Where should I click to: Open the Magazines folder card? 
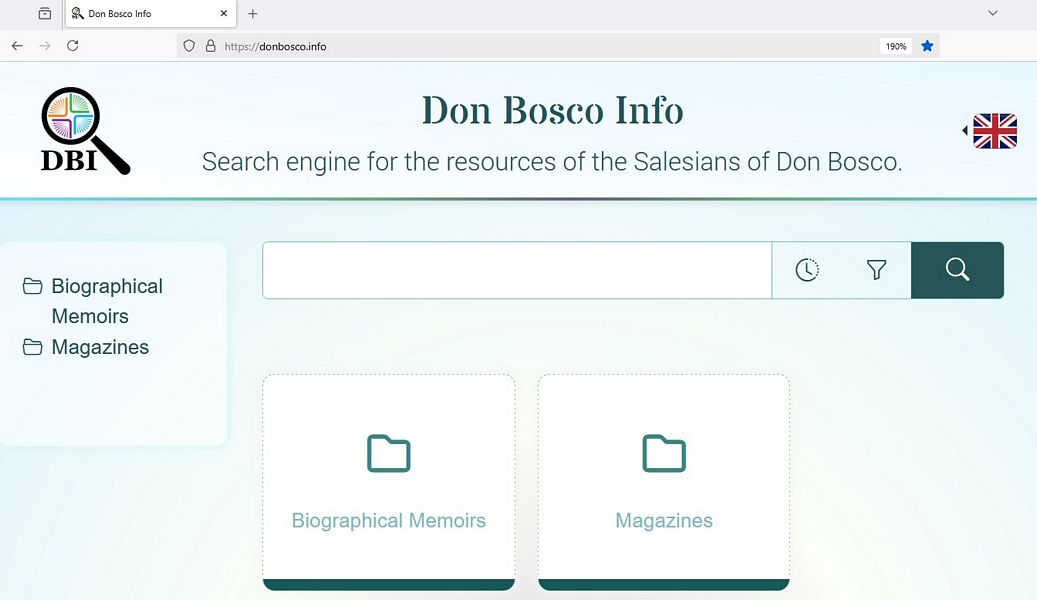coord(664,482)
